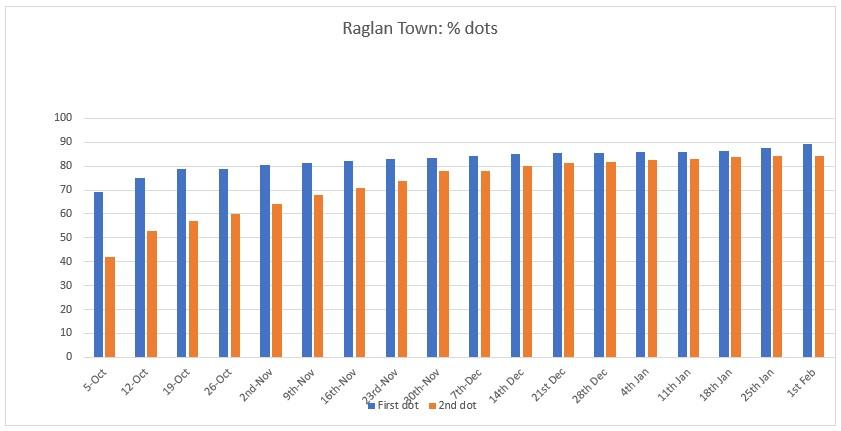Screen dimensions: 841x431
Task: Select the blue First dot legend swatch
Action: [x=370, y=406]
